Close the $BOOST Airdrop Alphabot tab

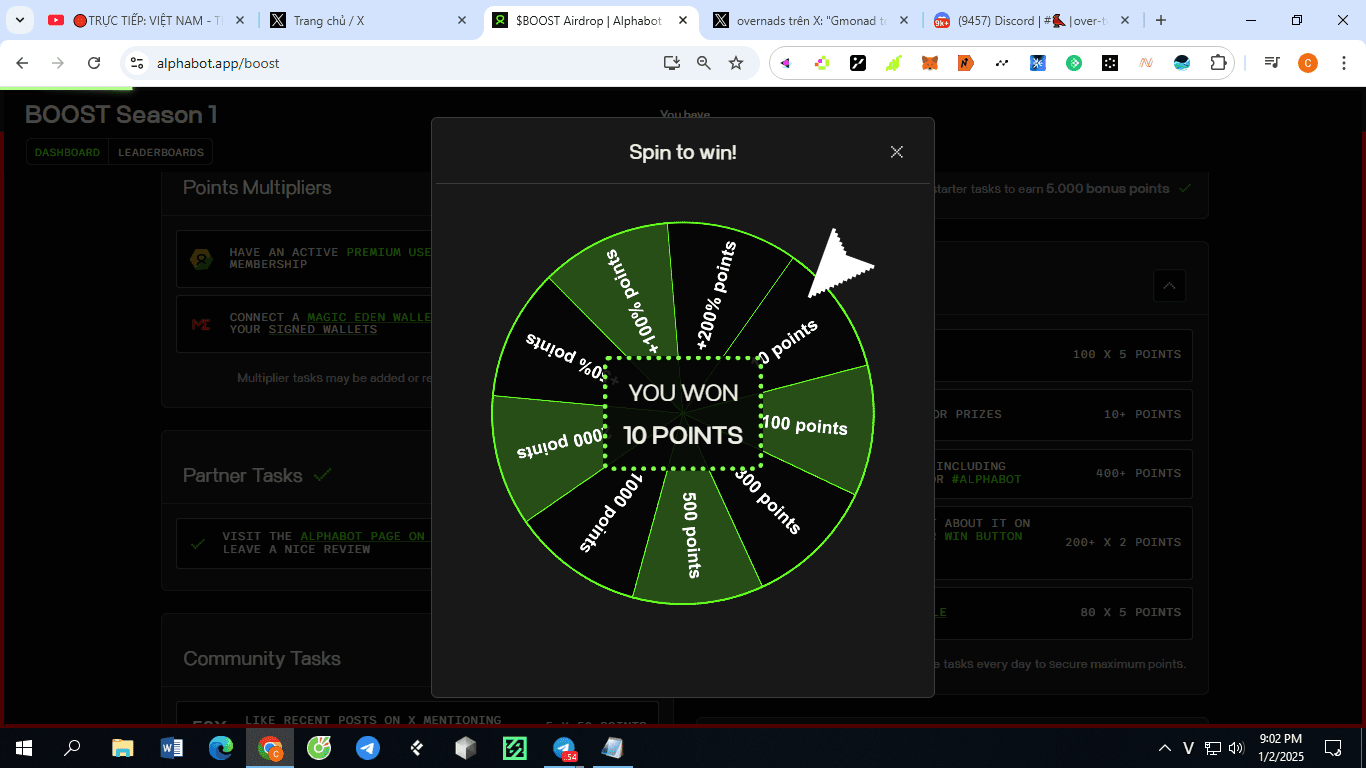pos(682,20)
